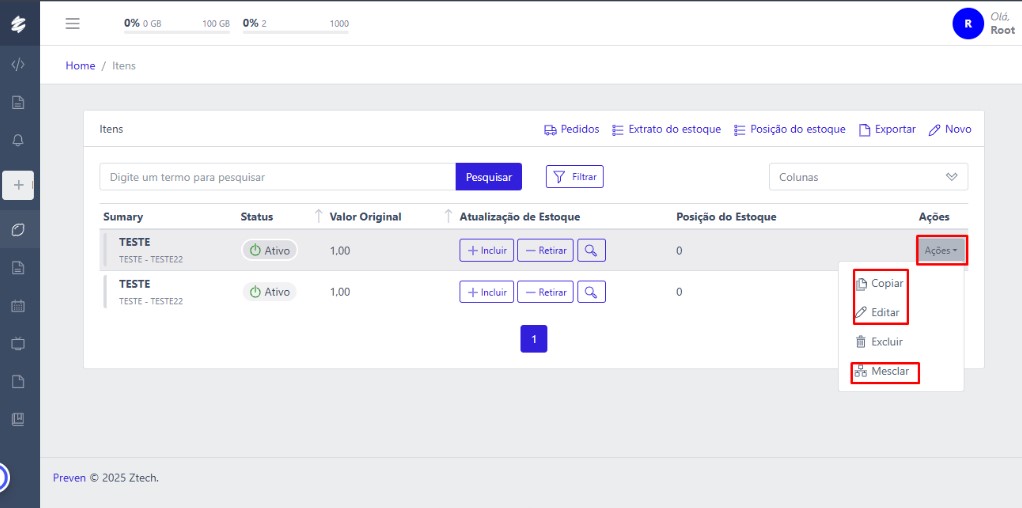Image resolution: width=1022 pixels, height=508 pixels.
Task: Click the search term input field
Action: (x=277, y=177)
